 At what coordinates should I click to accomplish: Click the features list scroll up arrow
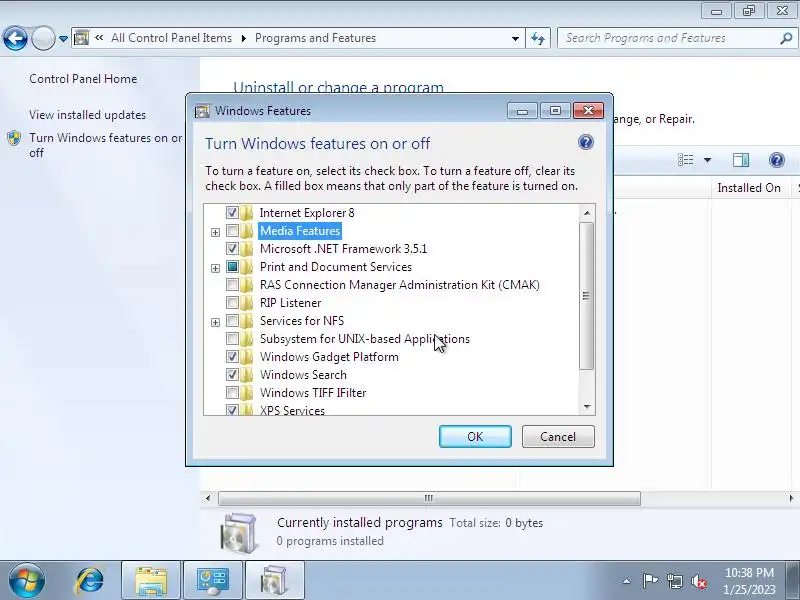(x=587, y=212)
